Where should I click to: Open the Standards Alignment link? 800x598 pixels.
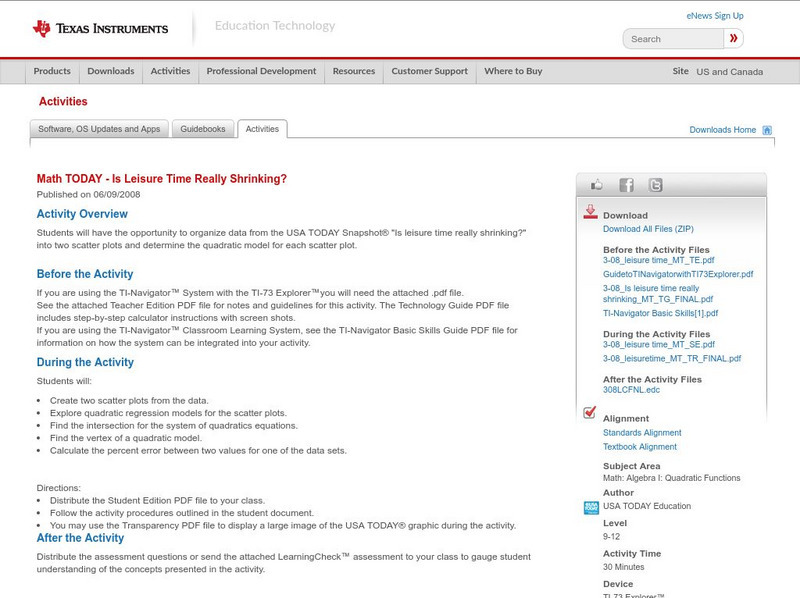642,433
